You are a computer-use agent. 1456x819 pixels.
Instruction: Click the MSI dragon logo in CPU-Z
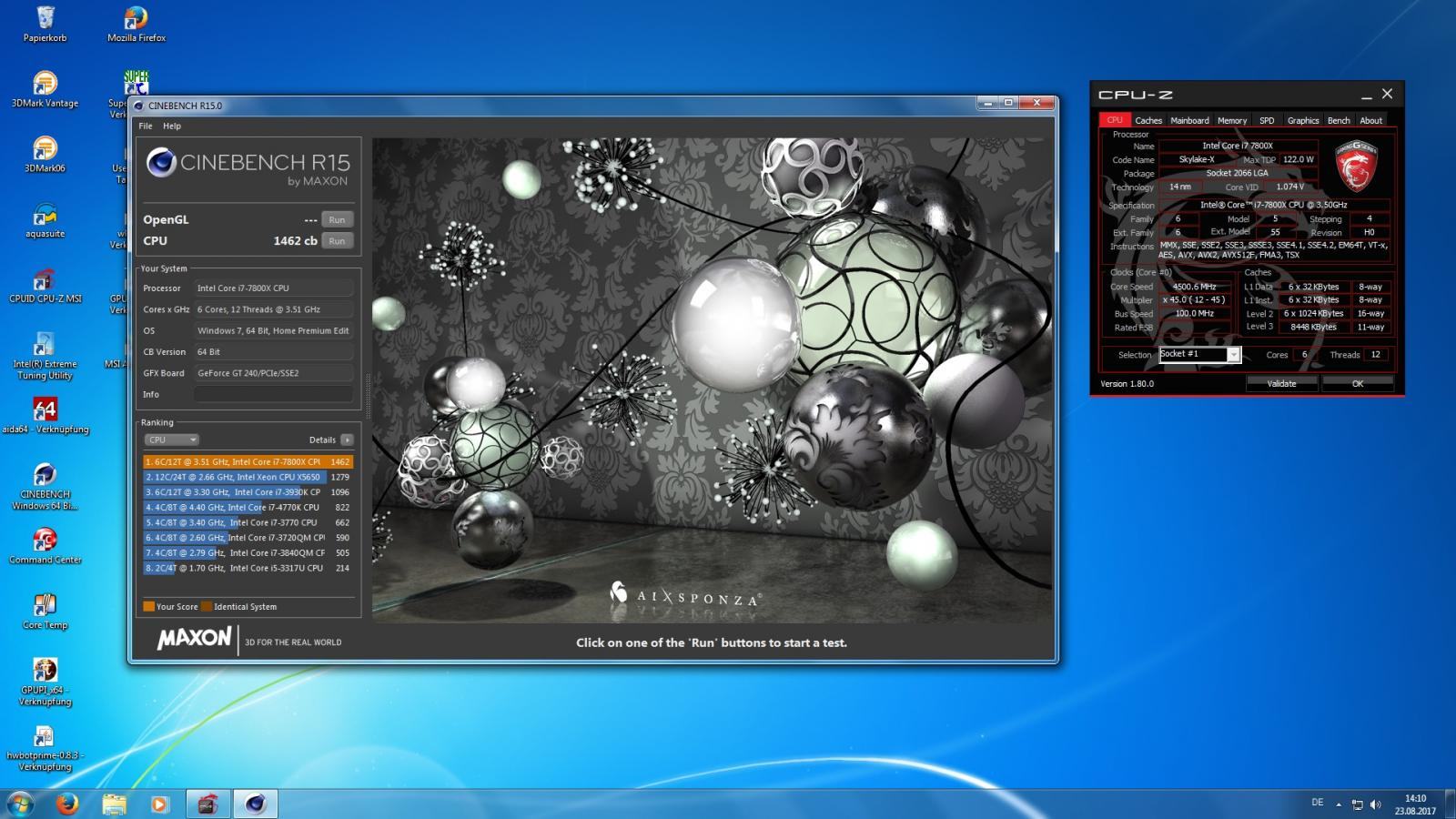[1356, 166]
